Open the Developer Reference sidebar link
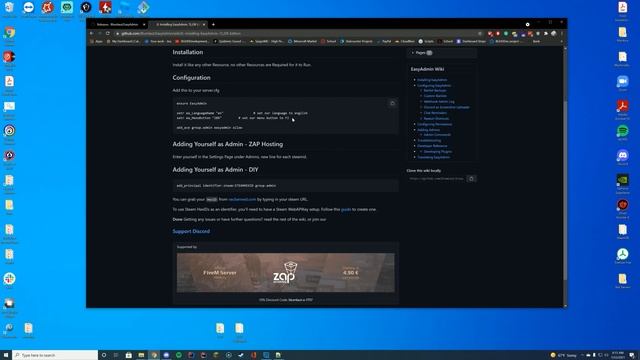This screenshot has width=640, height=360. click(x=432, y=146)
